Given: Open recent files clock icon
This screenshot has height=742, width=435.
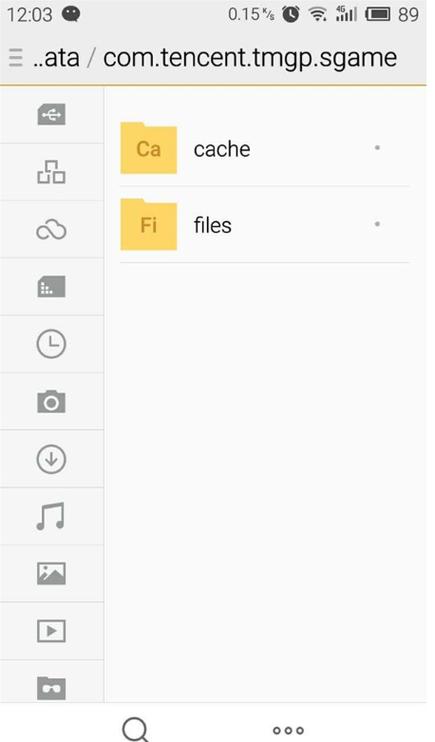Looking at the screenshot, I should pos(51,344).
